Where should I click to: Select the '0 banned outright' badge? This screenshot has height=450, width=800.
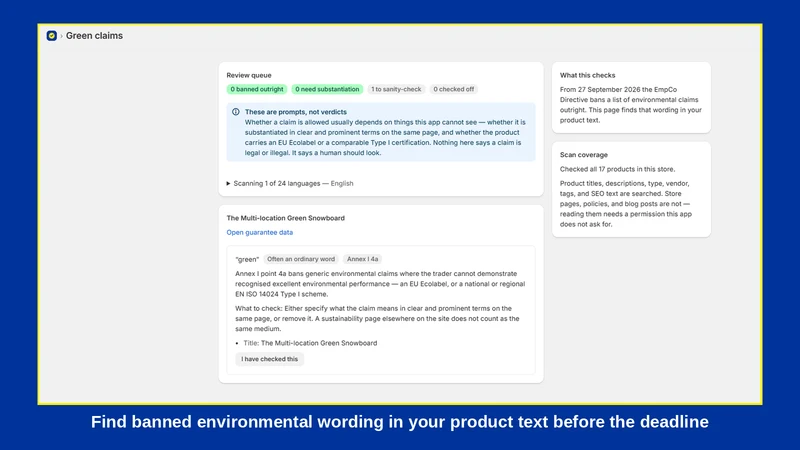tap(257, 89)
